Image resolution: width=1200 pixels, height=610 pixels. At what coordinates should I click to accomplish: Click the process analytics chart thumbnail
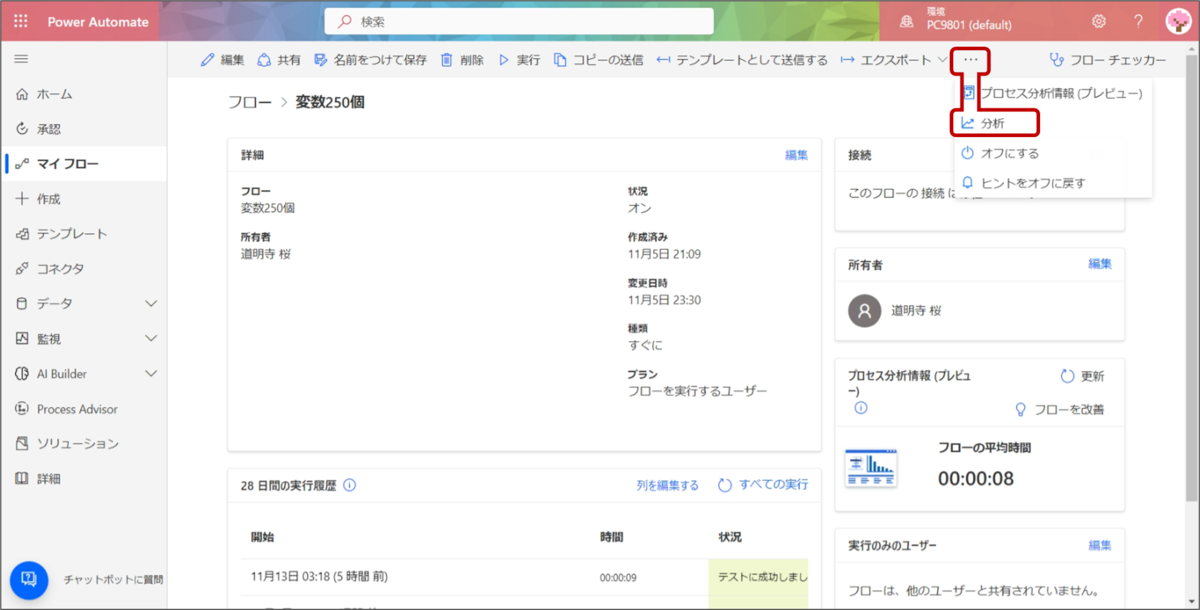tap(871, 467)
